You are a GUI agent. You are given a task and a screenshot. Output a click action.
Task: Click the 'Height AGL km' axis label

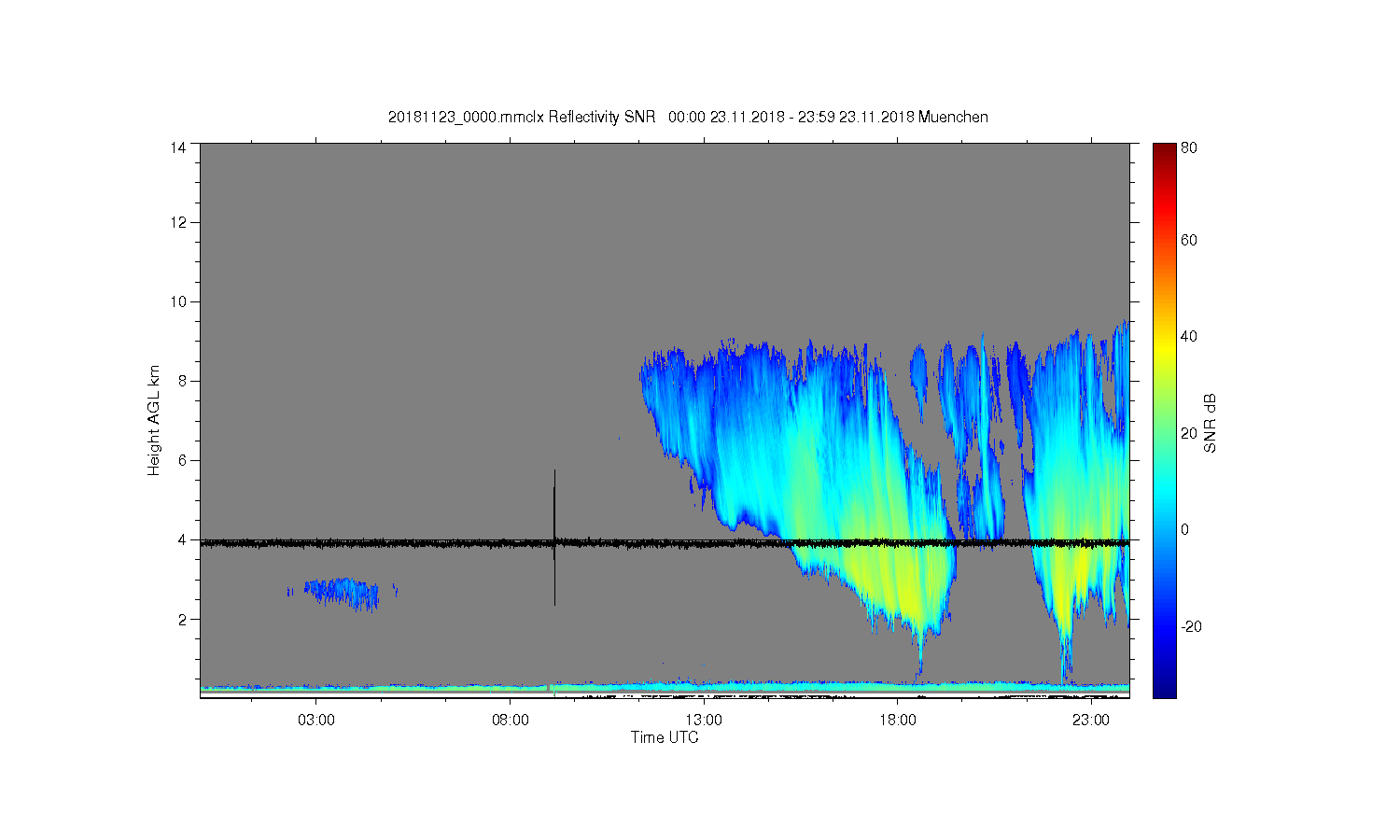tap(153, 420)
